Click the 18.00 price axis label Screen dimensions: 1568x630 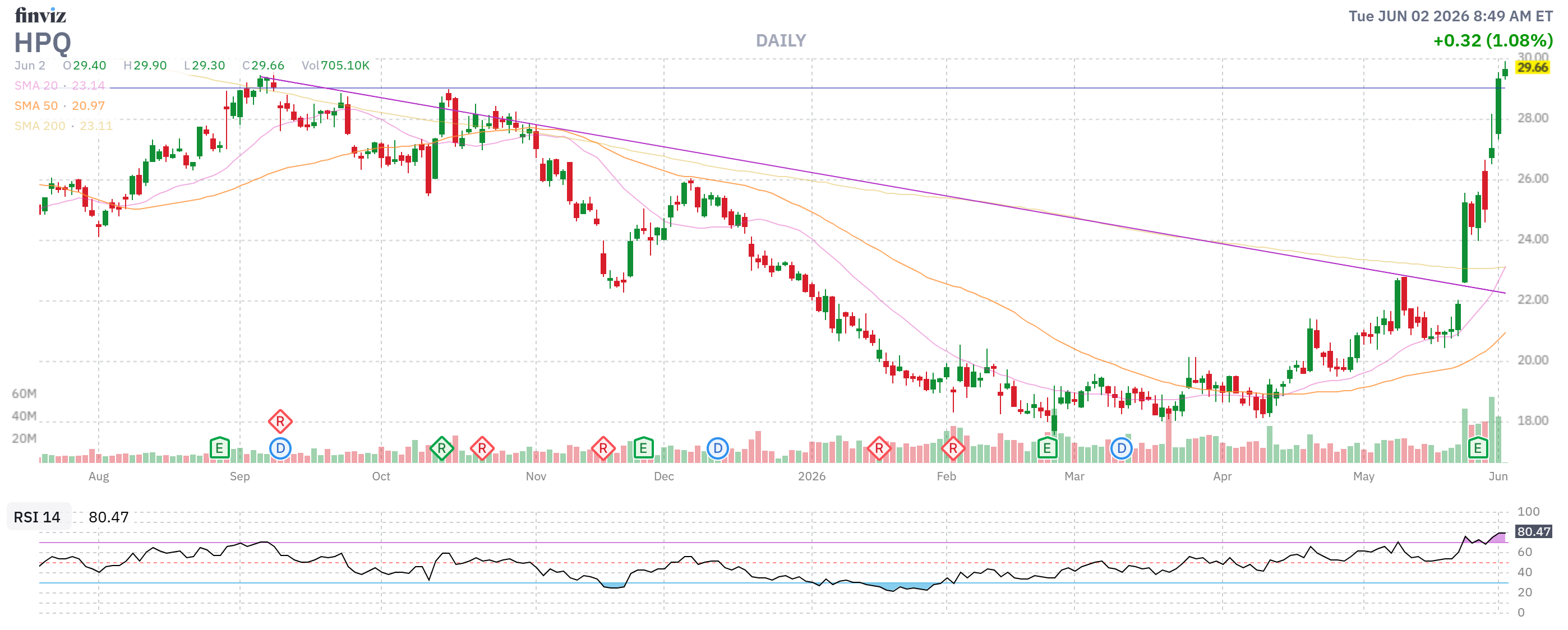(1533, 421)
